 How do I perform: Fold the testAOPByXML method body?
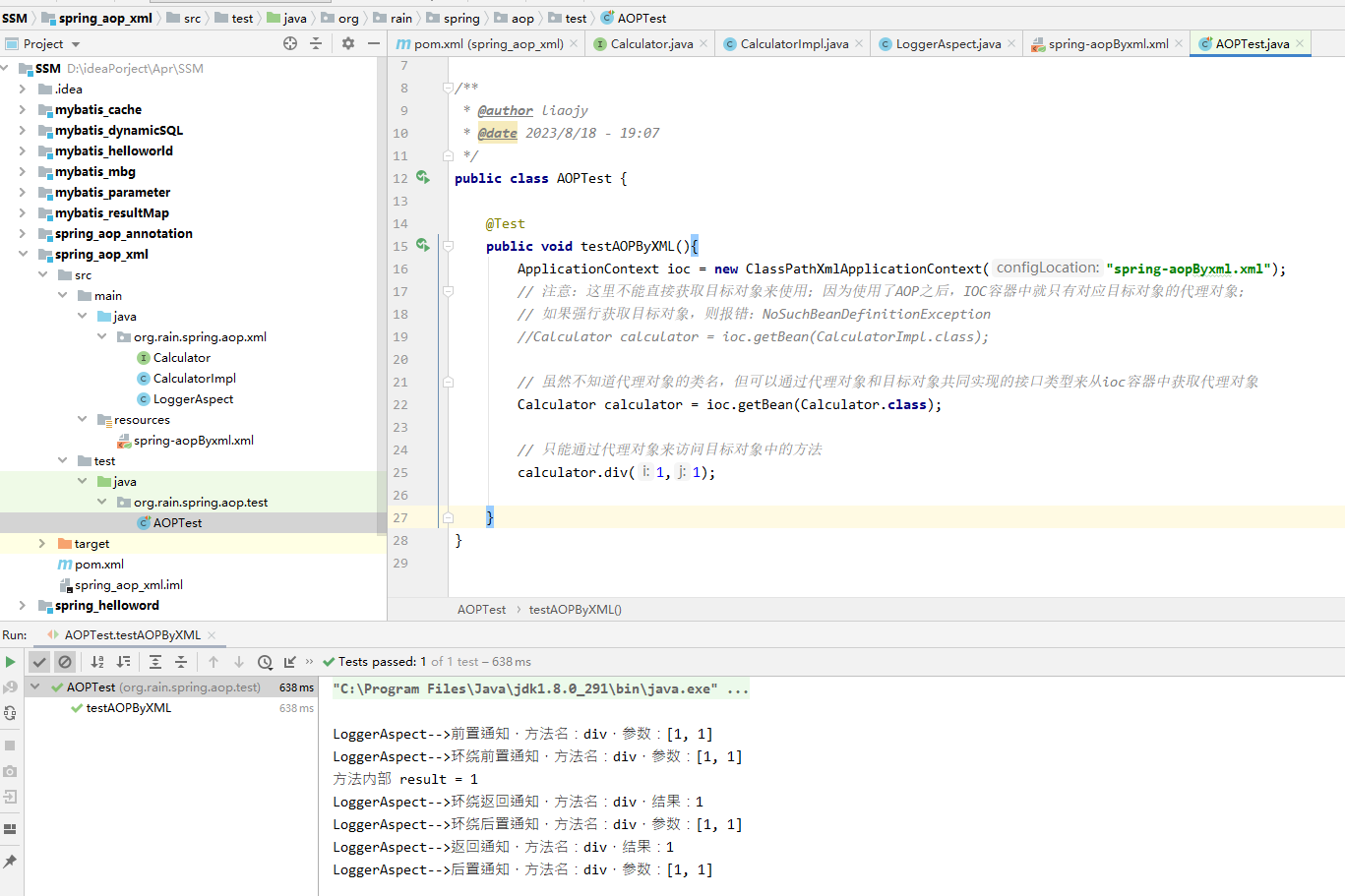(x=448, y=246)
